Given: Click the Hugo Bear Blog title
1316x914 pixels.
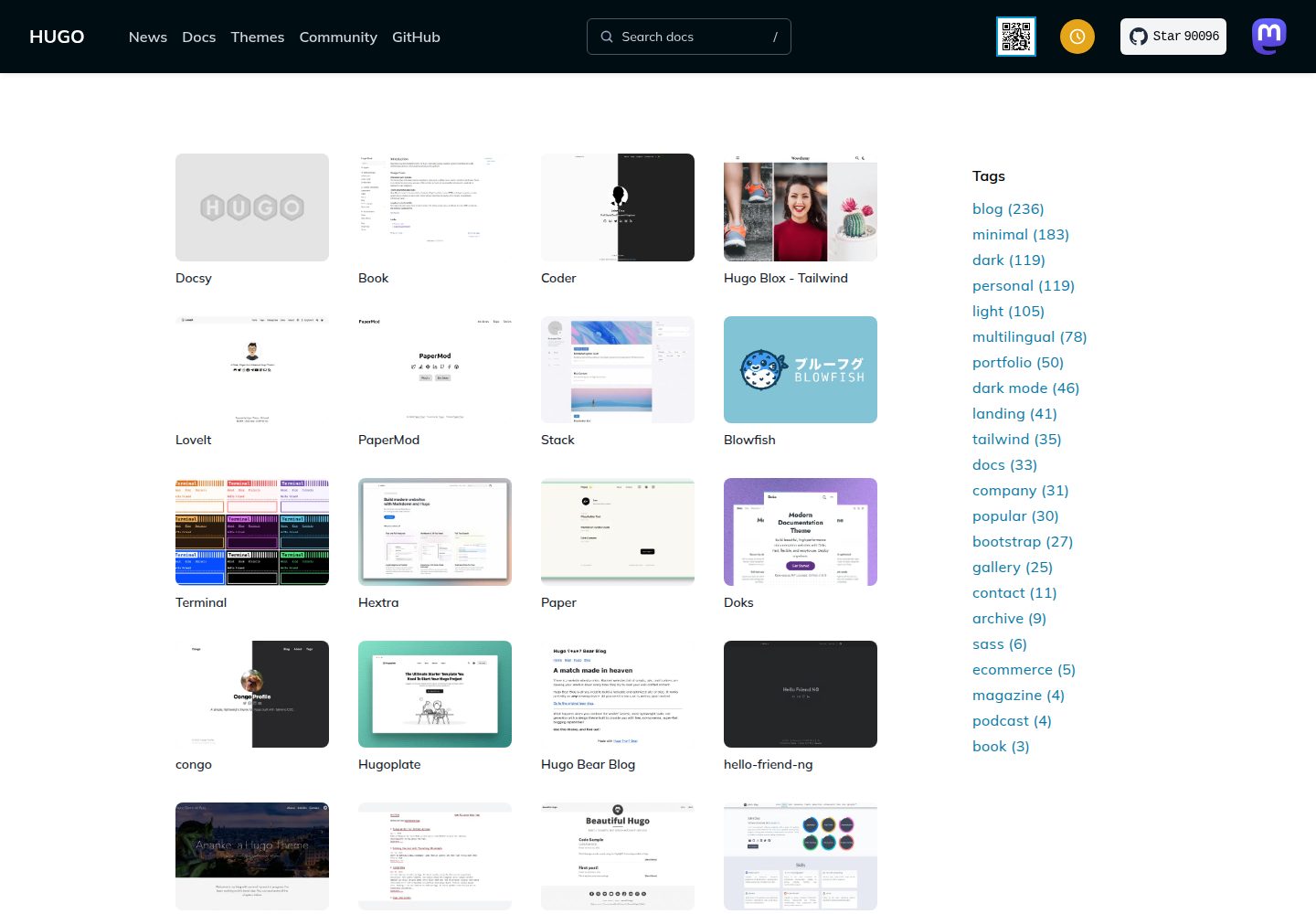Looking at the screenshot, I should click(x=588, y=764).
